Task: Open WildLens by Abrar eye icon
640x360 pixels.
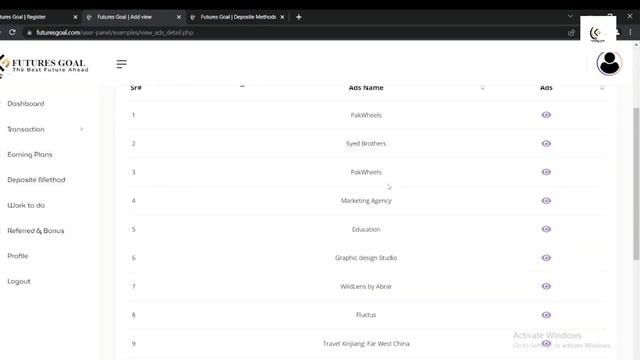Action: pyautogui.click(x=546, y=286)
